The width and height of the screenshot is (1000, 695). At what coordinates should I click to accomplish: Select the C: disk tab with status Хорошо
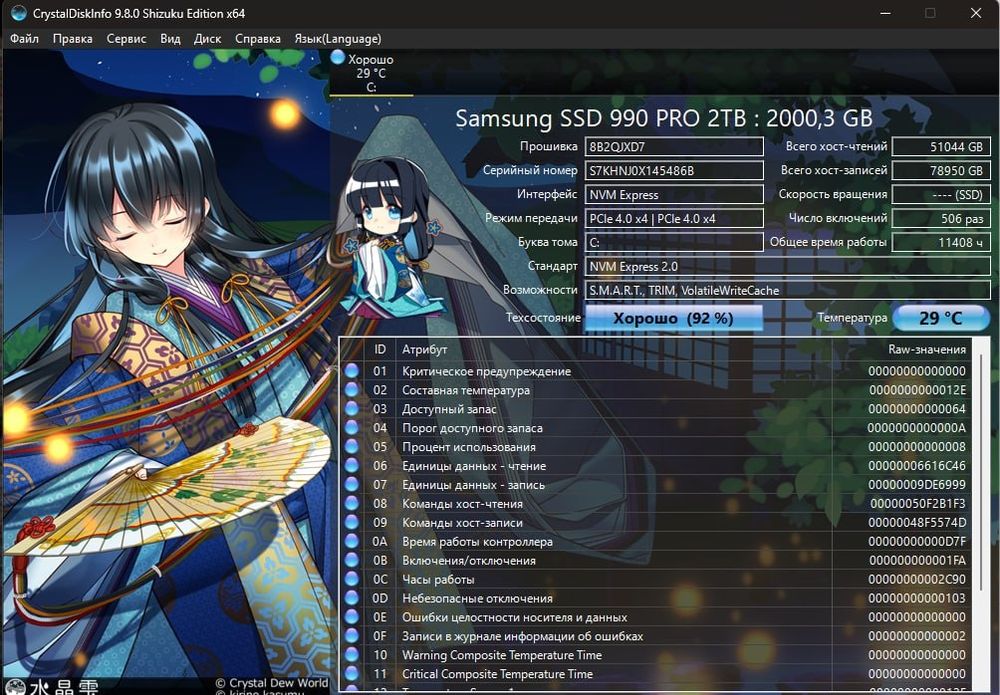coord(371,73)
